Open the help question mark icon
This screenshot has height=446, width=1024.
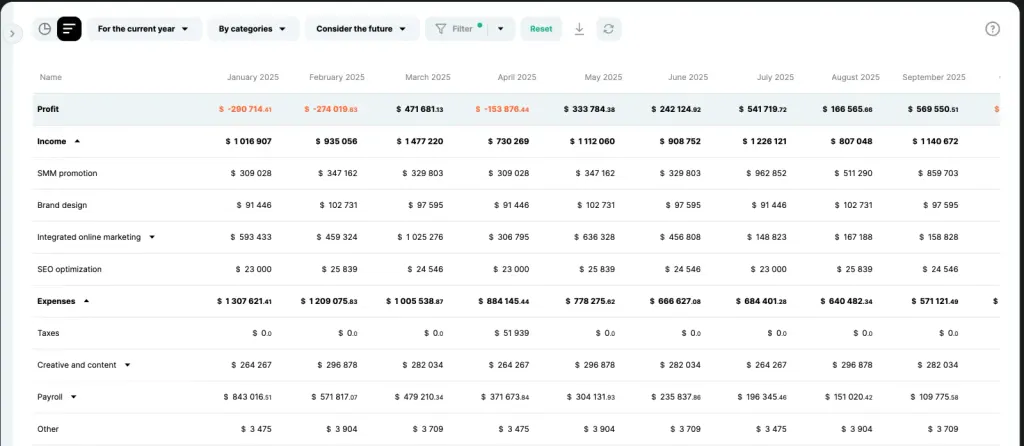pos(992,29)
